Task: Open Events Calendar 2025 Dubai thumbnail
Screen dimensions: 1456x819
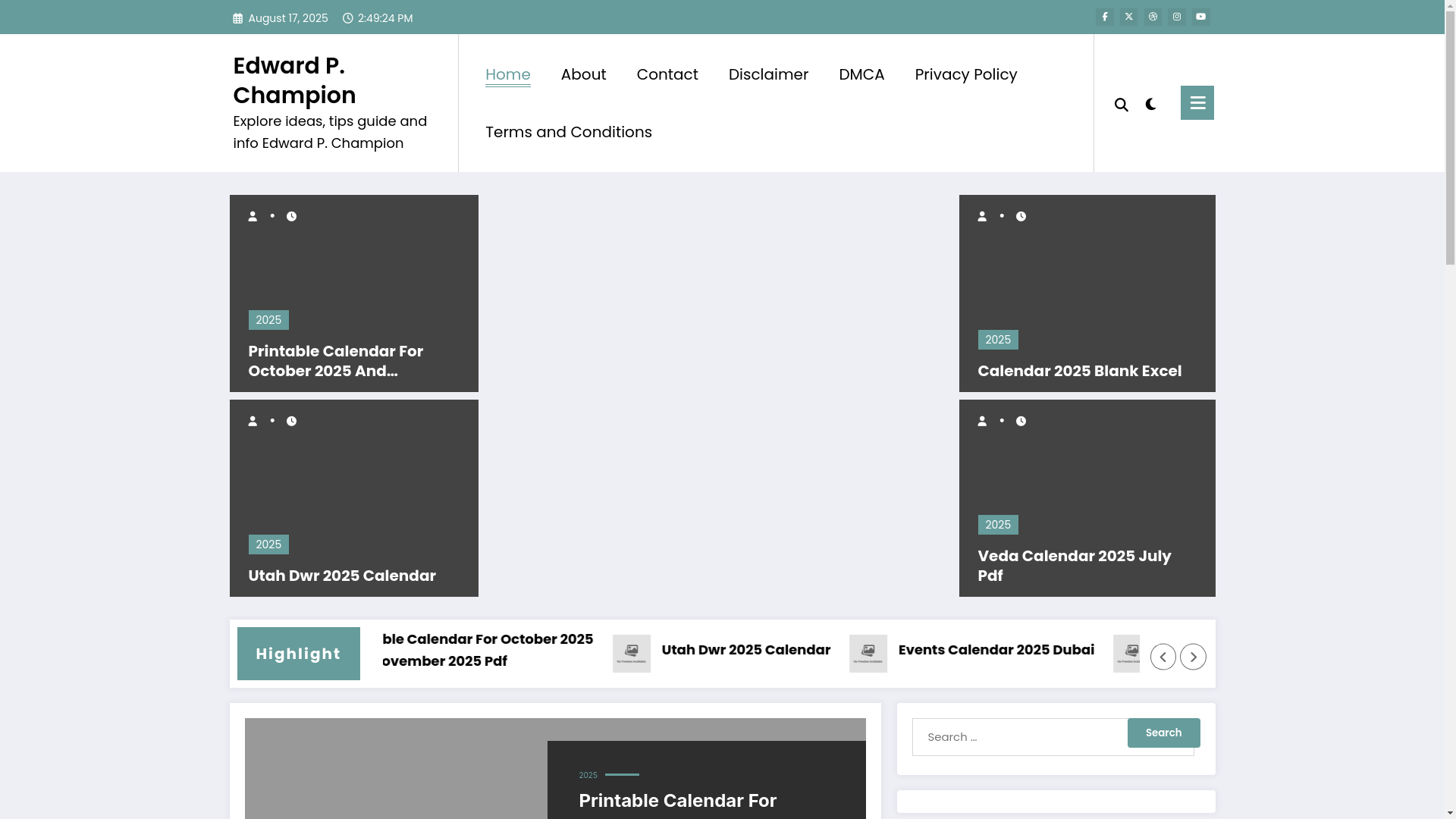Action: [868, 654]
